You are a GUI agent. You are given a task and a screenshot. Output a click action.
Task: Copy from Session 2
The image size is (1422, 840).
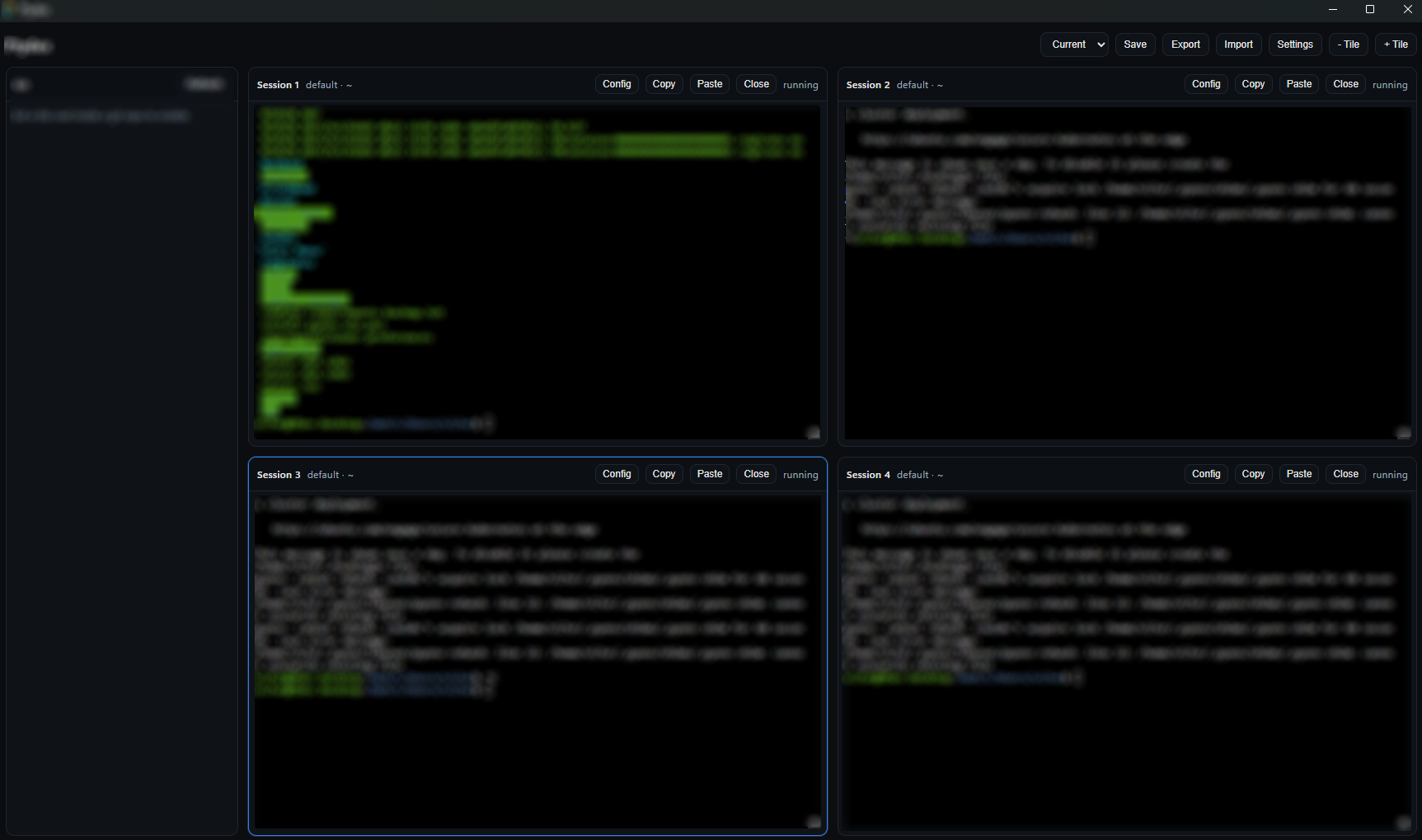click(1253, 84)
